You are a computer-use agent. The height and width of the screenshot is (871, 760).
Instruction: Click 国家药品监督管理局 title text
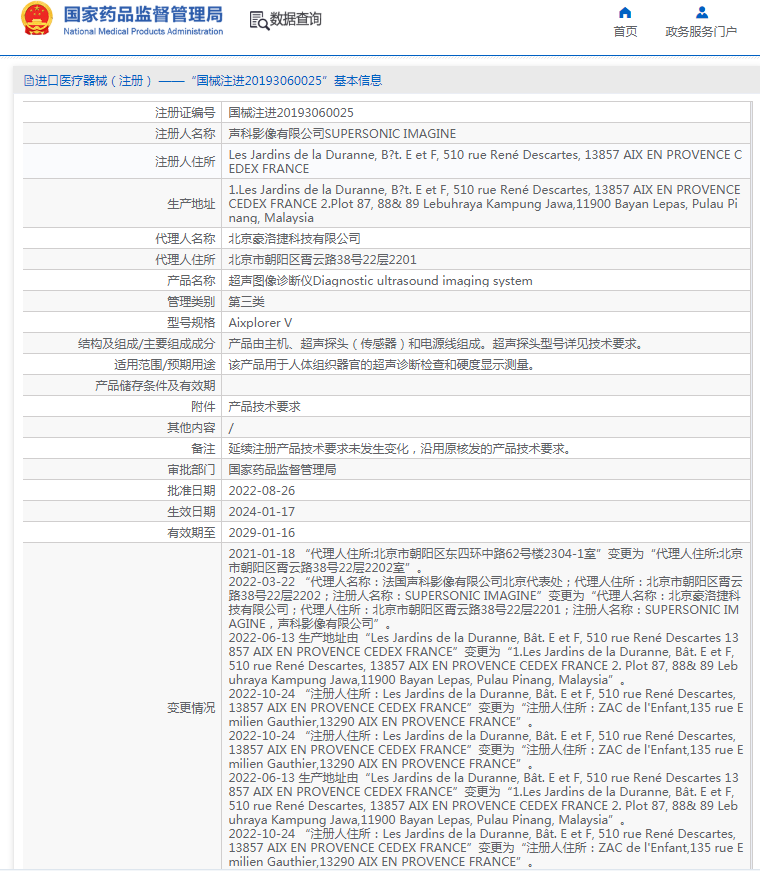(143, 14)
